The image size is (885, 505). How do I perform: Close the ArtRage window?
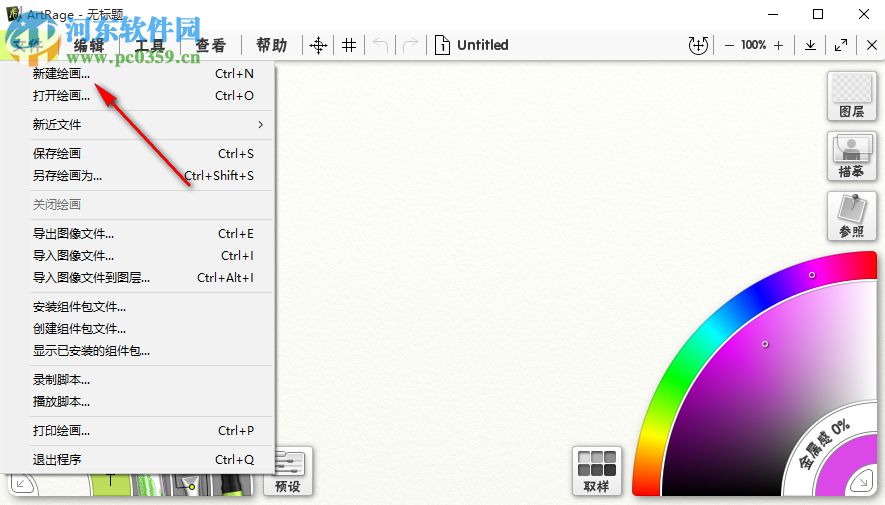coord(864,14)
